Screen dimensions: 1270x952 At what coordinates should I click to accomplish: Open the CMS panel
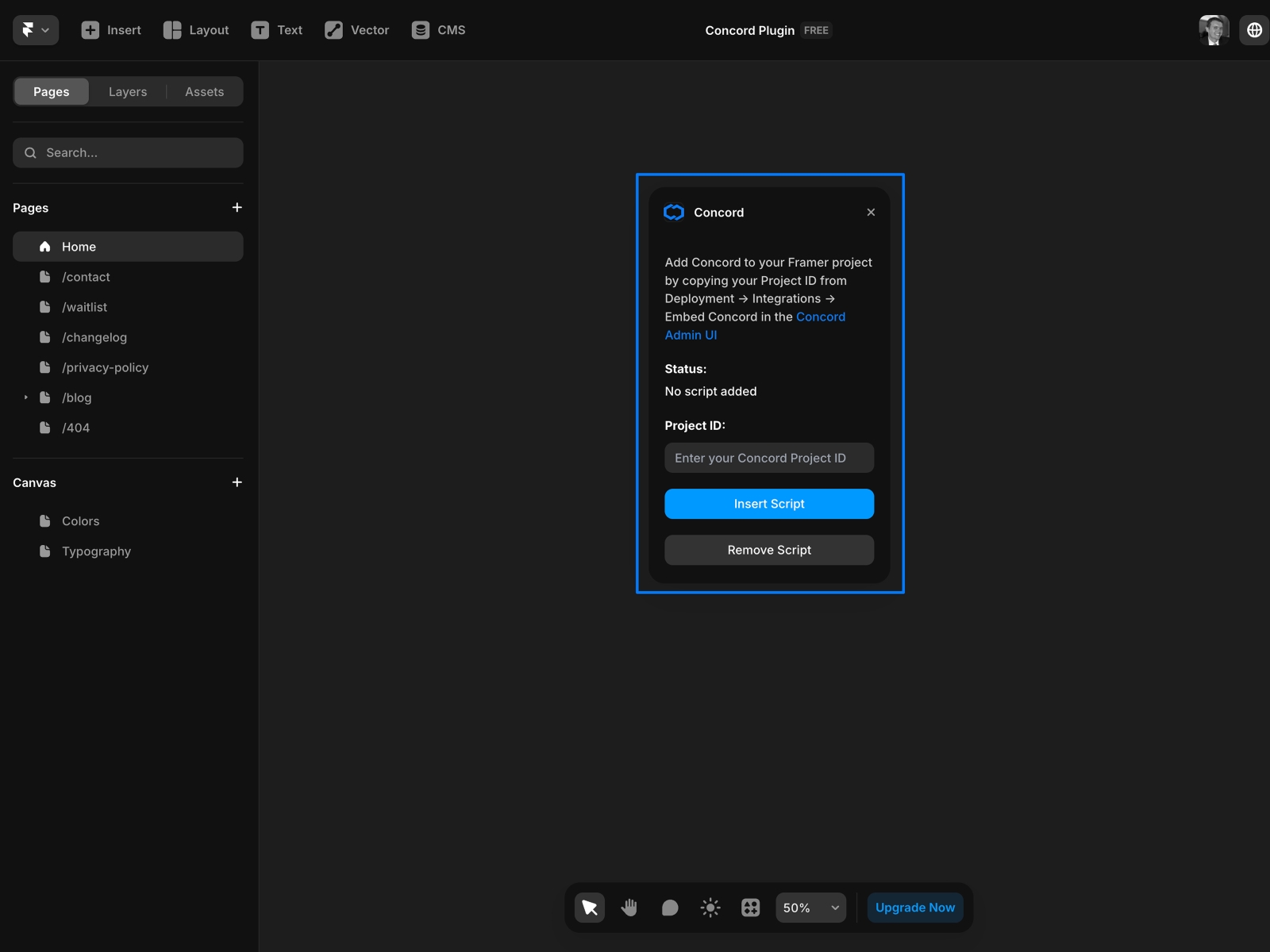pyautogui.click(x=438, y=30)
